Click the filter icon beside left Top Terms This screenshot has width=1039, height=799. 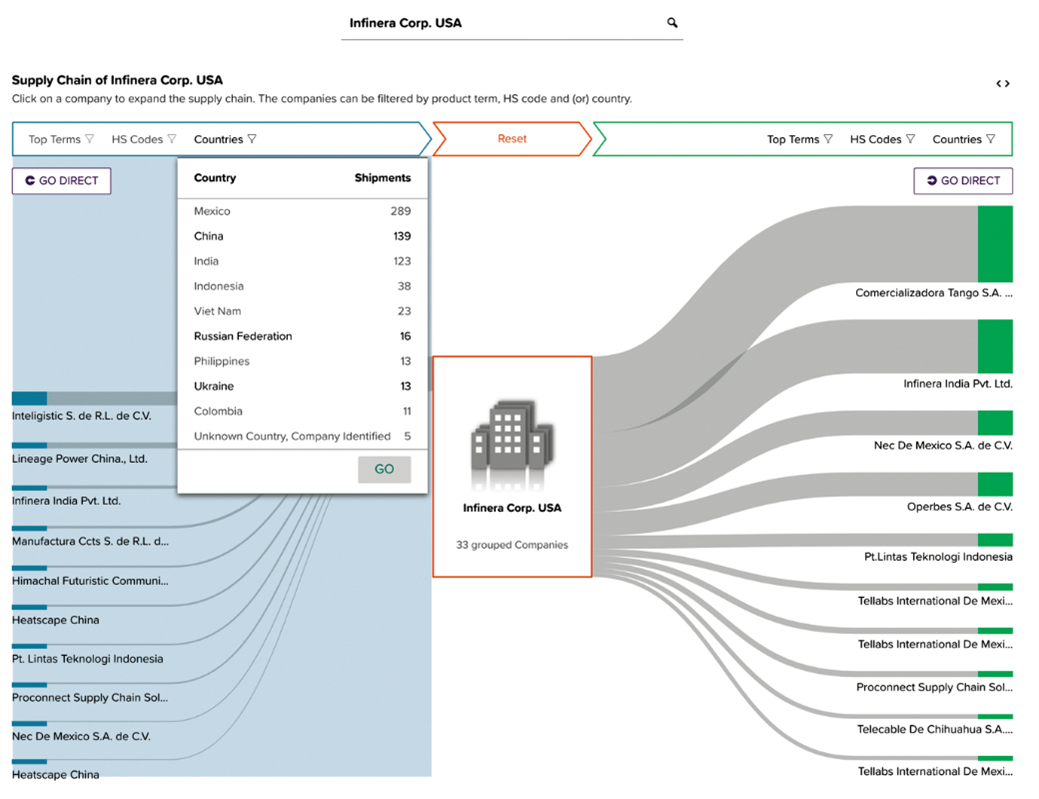pyautogui.click(x=89, y=140)
